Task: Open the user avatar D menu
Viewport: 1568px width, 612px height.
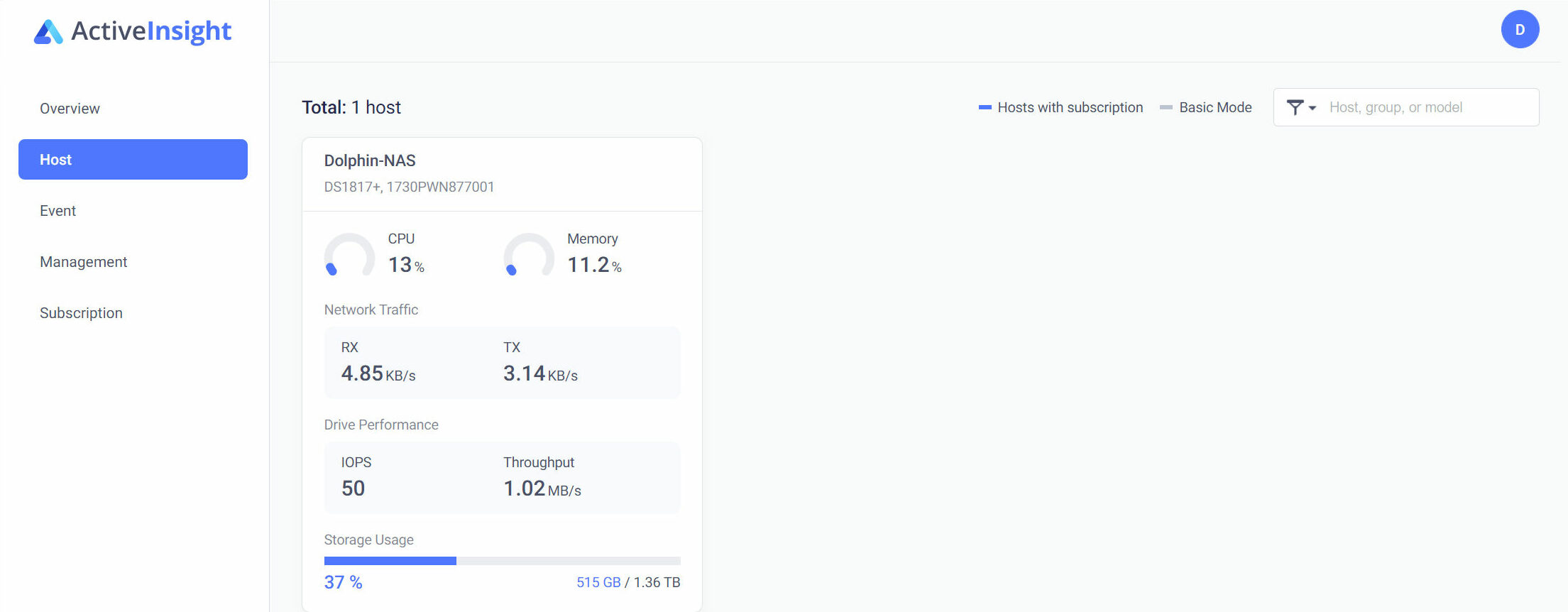Action: [x=1520, y=29]
